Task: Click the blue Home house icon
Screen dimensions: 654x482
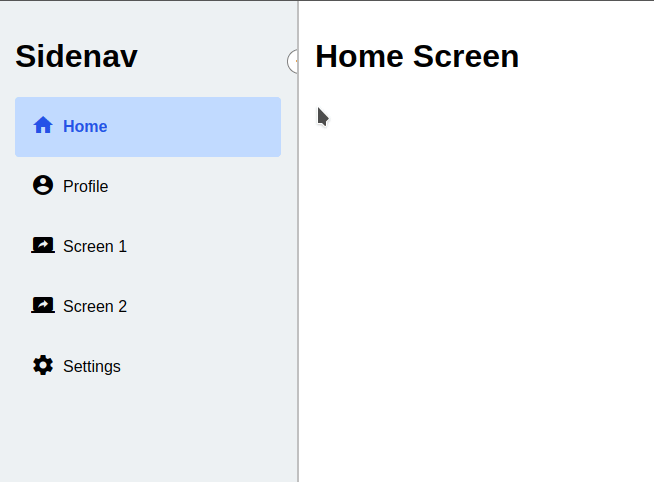Action: click(x=43, y=125)
